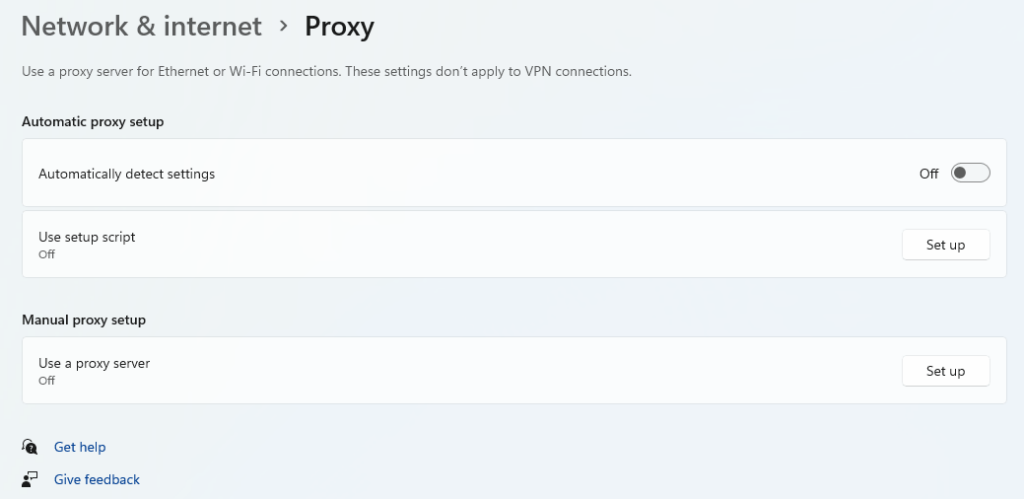Click the Manual proxy setup heading
This screenshot has height=499, width=1024.
coord(84,320)
